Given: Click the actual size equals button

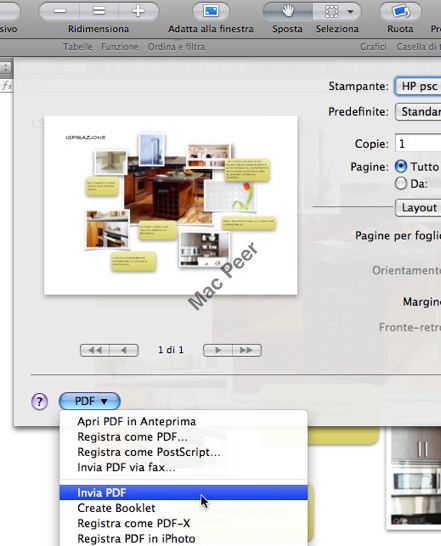Looking at the screenshot, I should coord(99,11).
